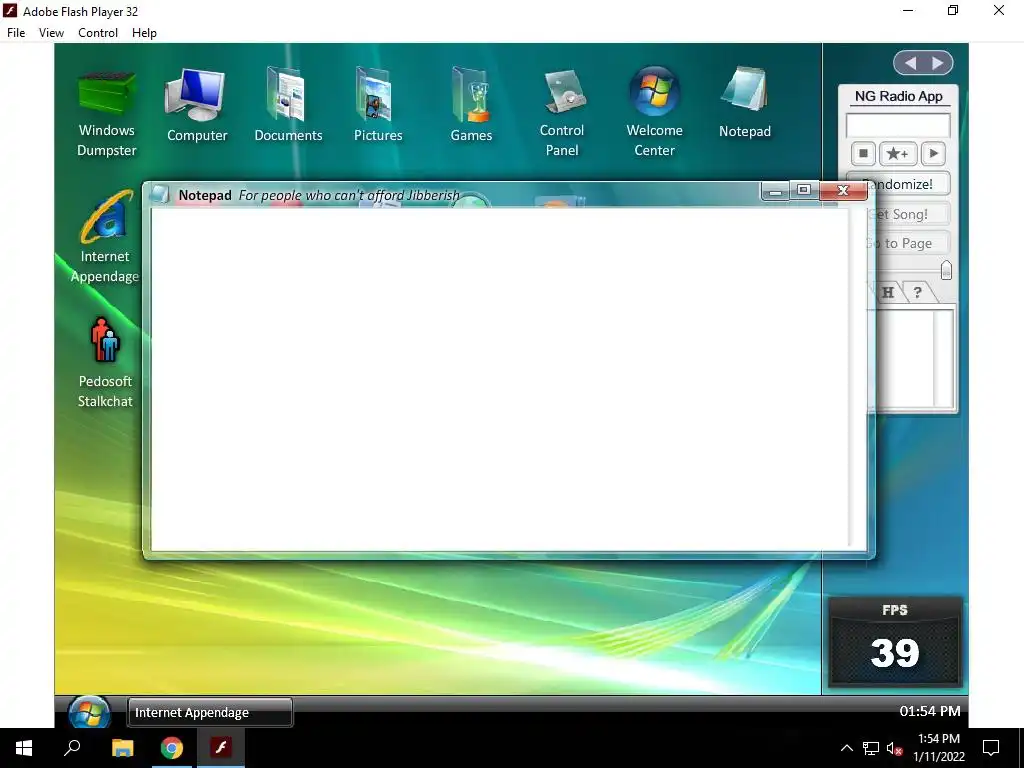Open the Pictures folder icon
This screenshot has width=1024, height=768.
click(x=377, y=104)
